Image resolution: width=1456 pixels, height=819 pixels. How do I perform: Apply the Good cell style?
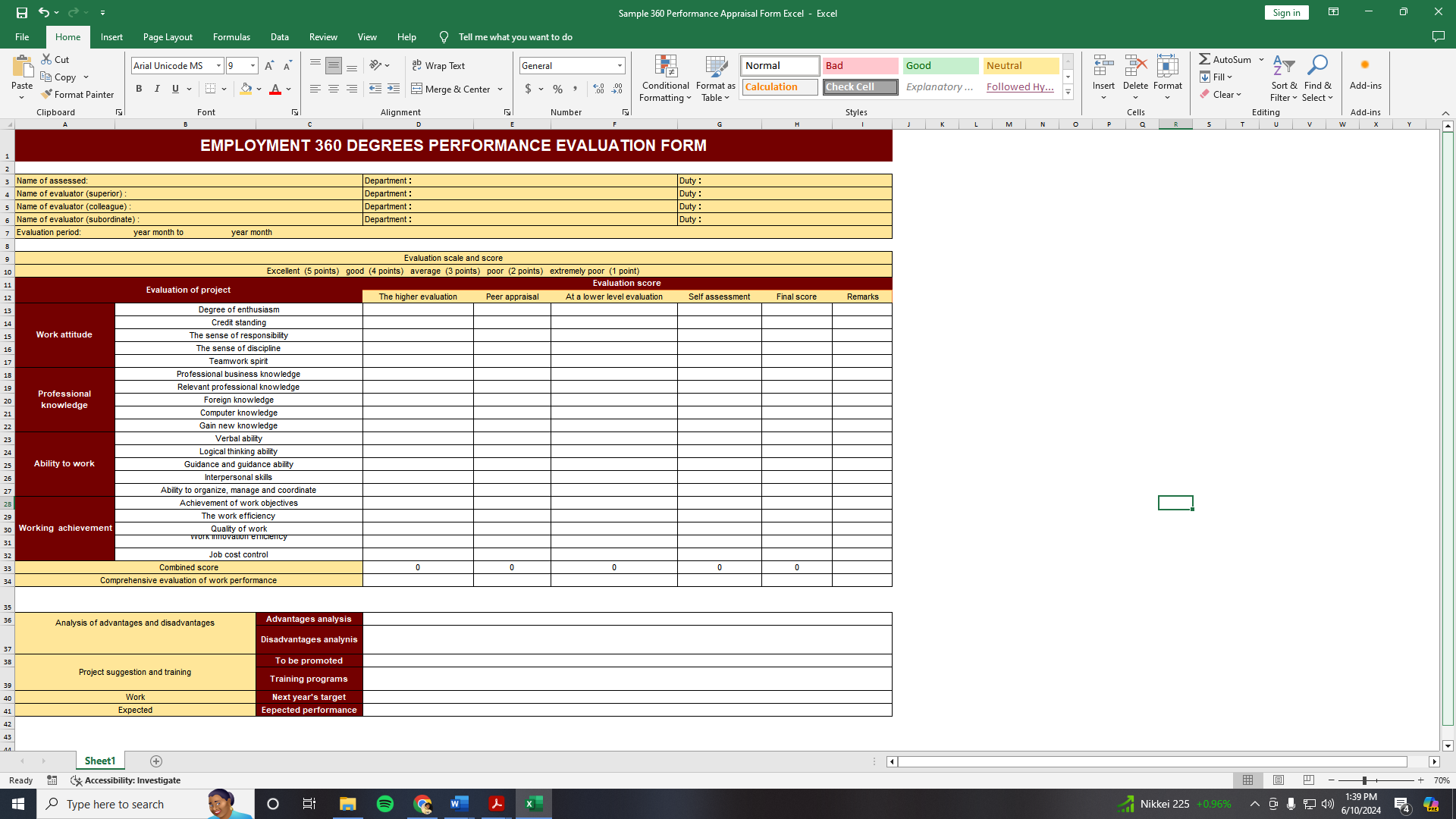940,66
